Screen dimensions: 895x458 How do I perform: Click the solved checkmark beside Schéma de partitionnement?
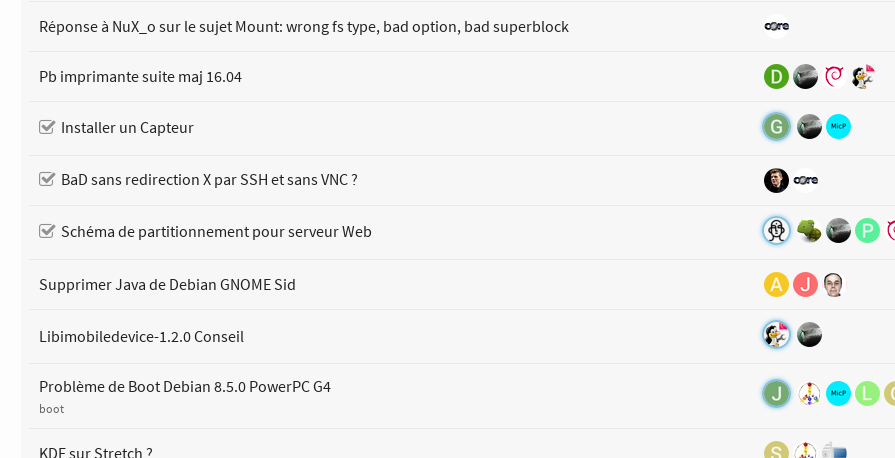point(47,231)
